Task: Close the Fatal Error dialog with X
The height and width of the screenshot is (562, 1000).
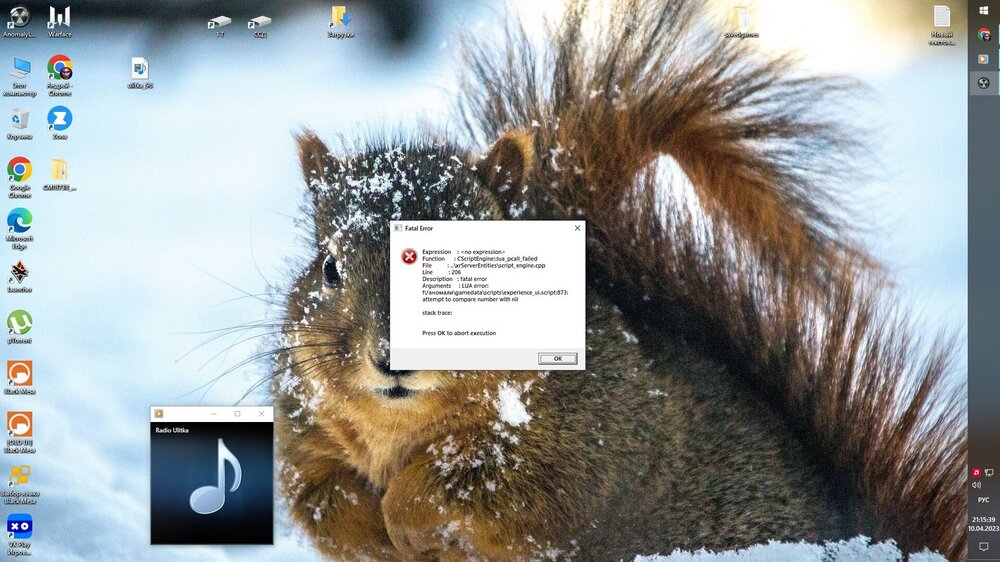Action: pos(577,228)
